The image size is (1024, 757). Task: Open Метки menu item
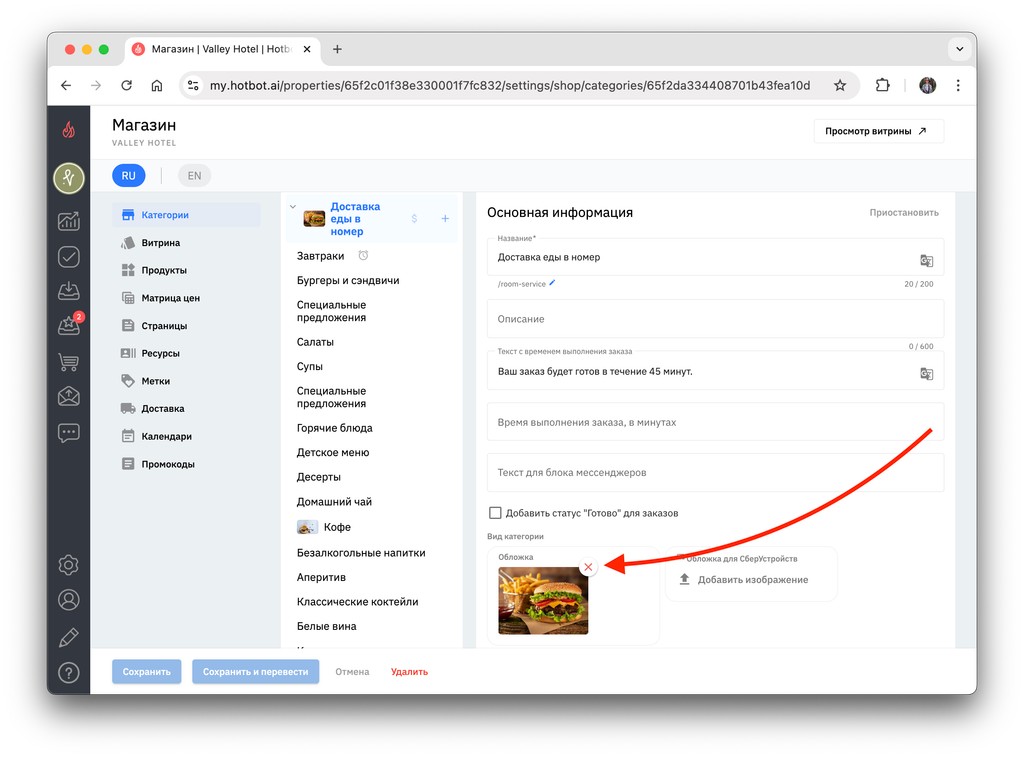tap(187, 381)
